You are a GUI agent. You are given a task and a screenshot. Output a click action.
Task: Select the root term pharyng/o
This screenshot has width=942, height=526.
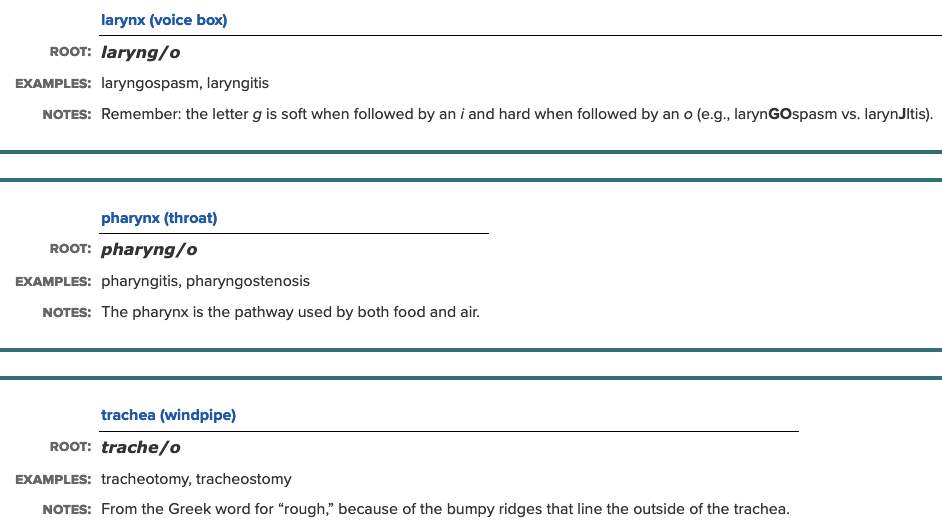point(149,250)
